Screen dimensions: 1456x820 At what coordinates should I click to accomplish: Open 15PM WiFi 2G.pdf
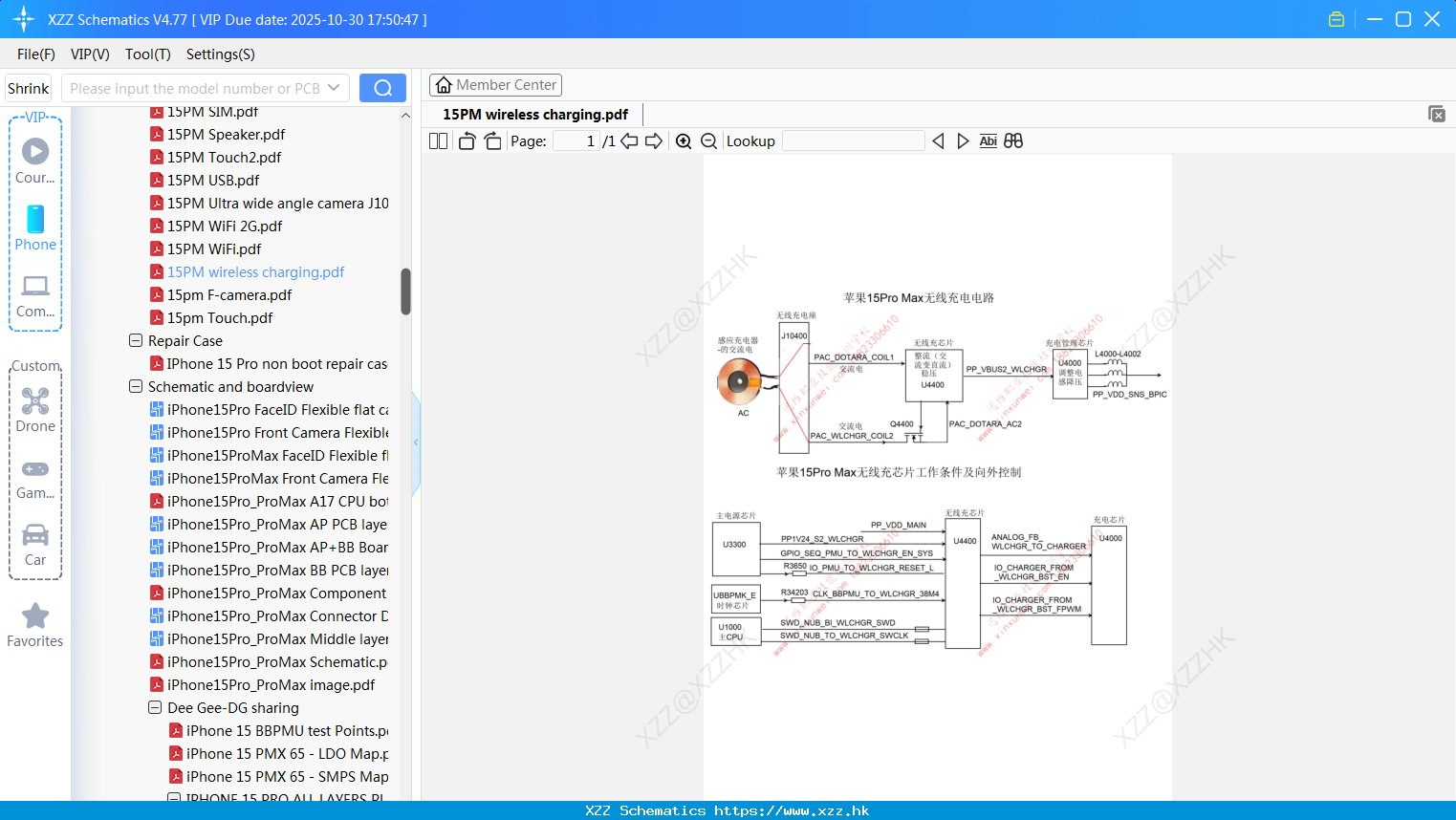tap(216, 227)
